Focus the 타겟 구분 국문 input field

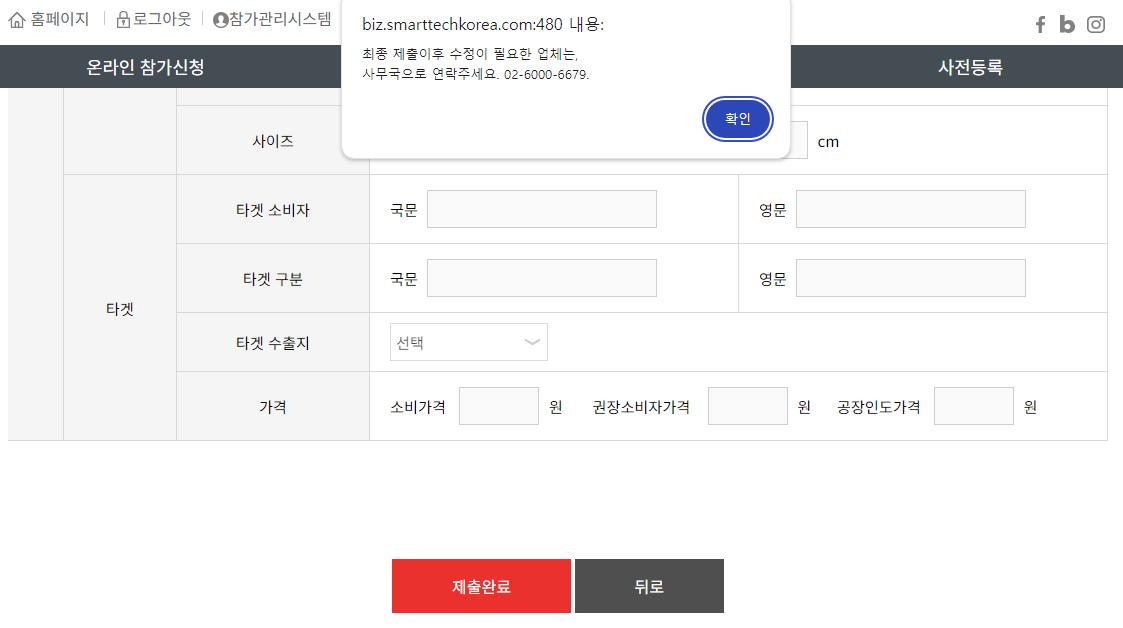pos(541,278)
